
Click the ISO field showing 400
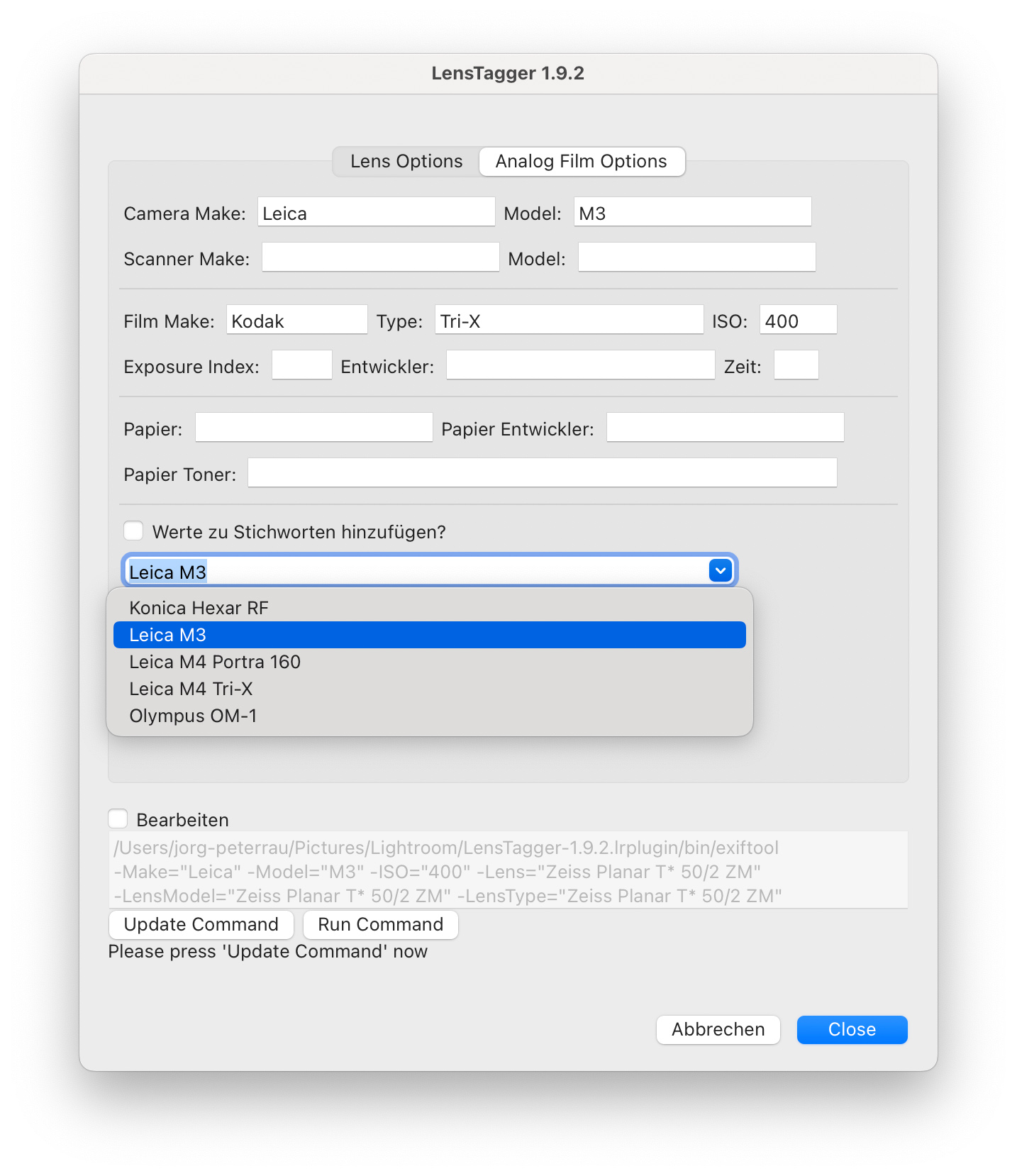click(x=798, y=320)
